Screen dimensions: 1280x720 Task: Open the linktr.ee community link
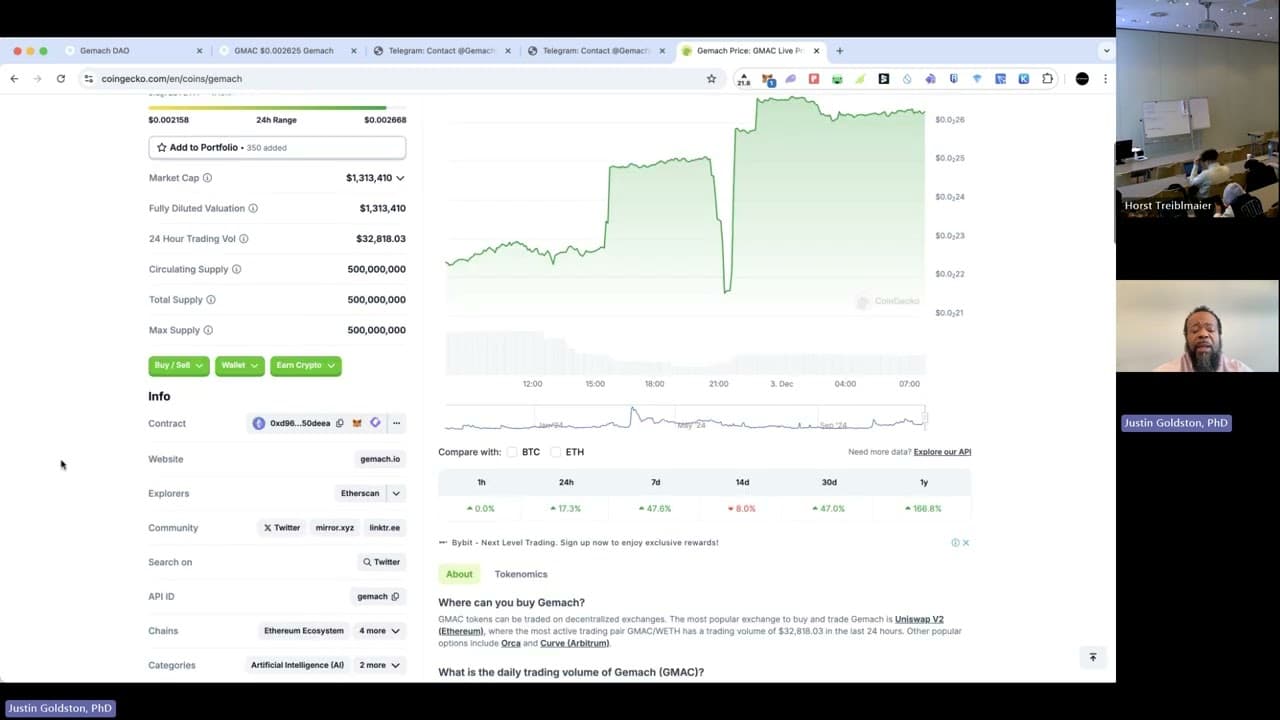click(384, 528)
